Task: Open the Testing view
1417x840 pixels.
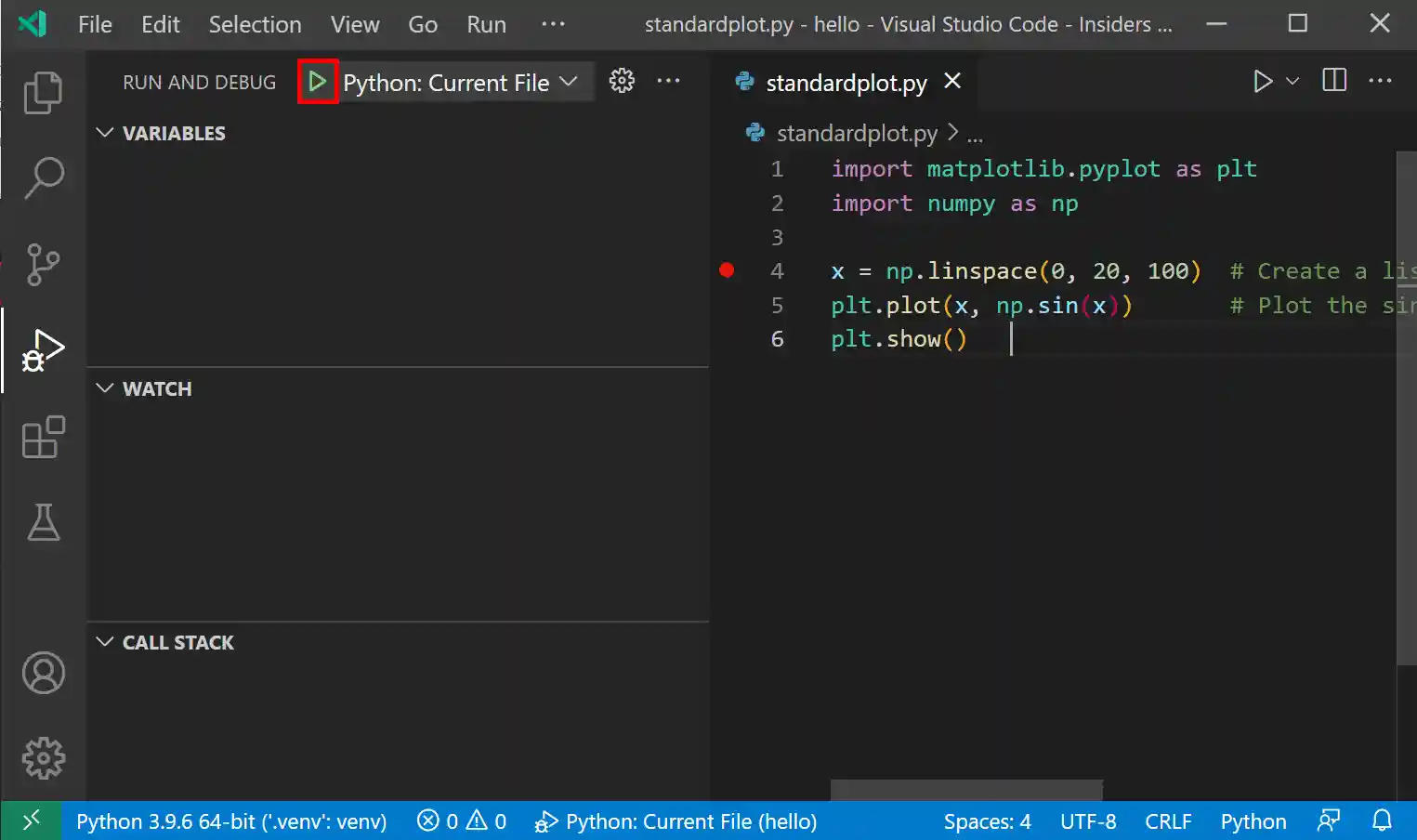Action: (x=43, y=522)
